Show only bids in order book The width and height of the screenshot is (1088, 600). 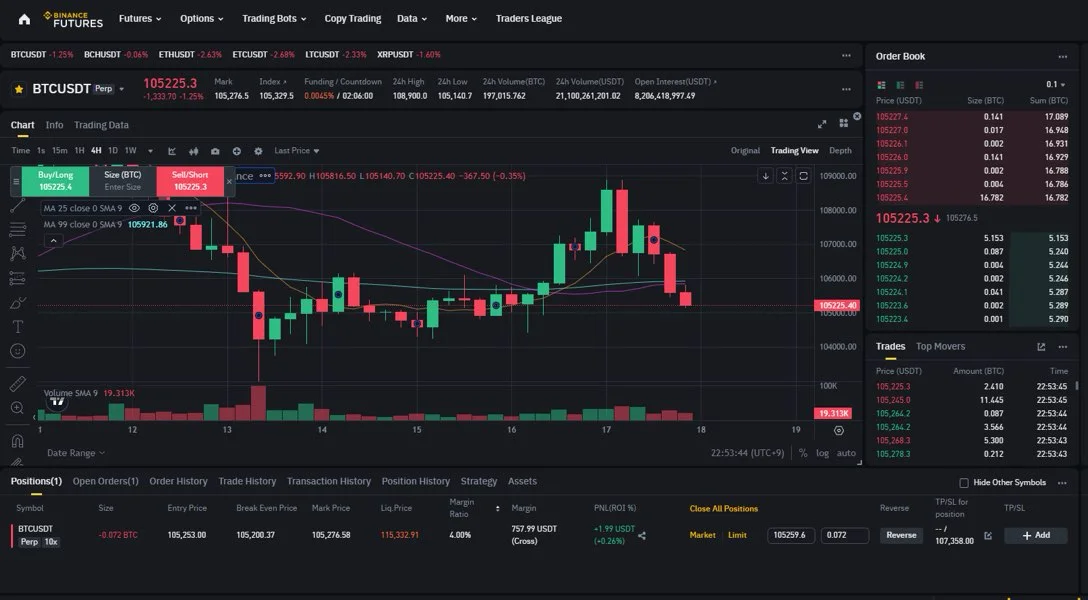900,85
